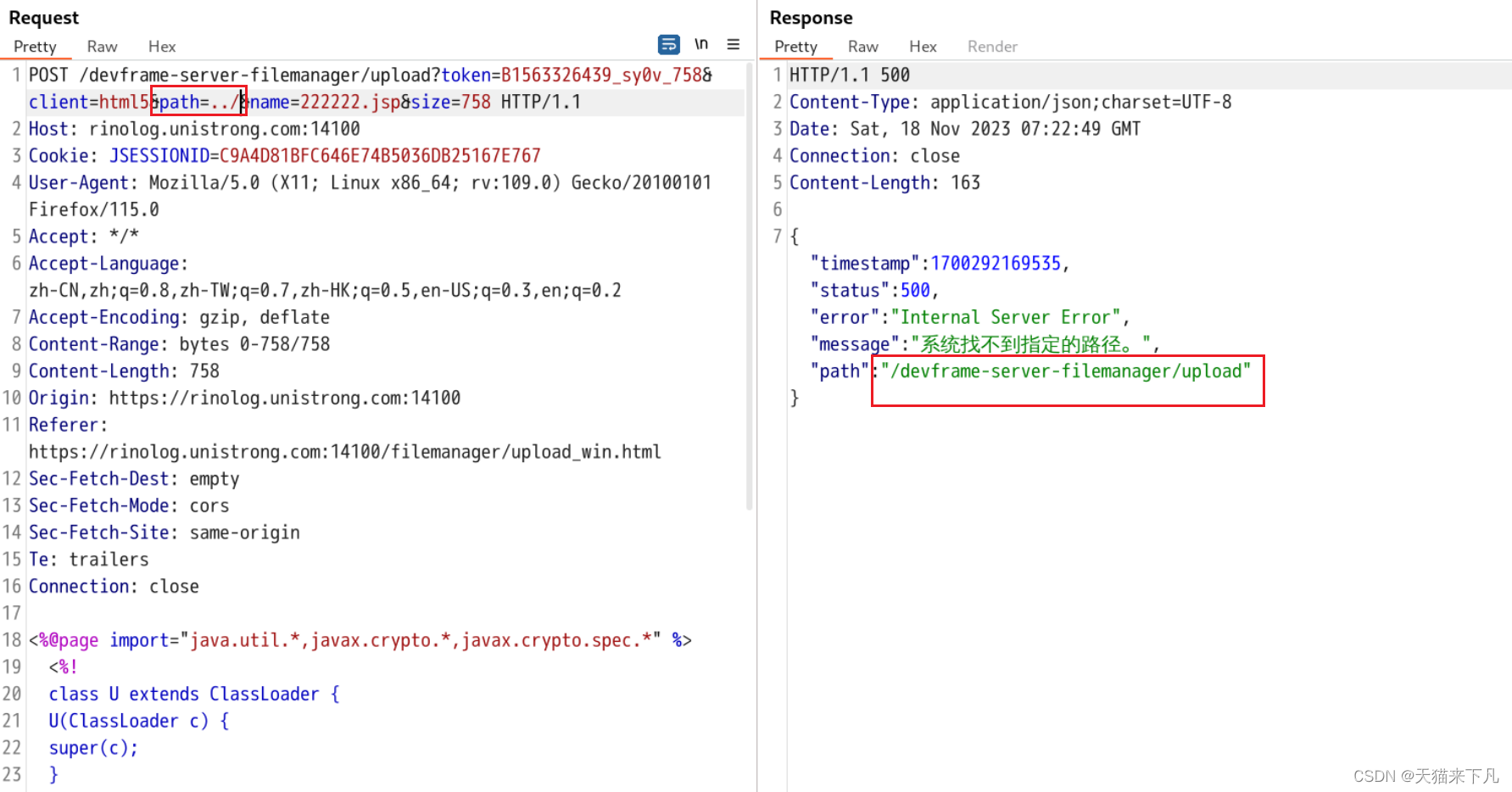Switch Request view to Raw tab
This screenshot has height=792, width=1512.
pyautogui.click(x=102, y=47)
